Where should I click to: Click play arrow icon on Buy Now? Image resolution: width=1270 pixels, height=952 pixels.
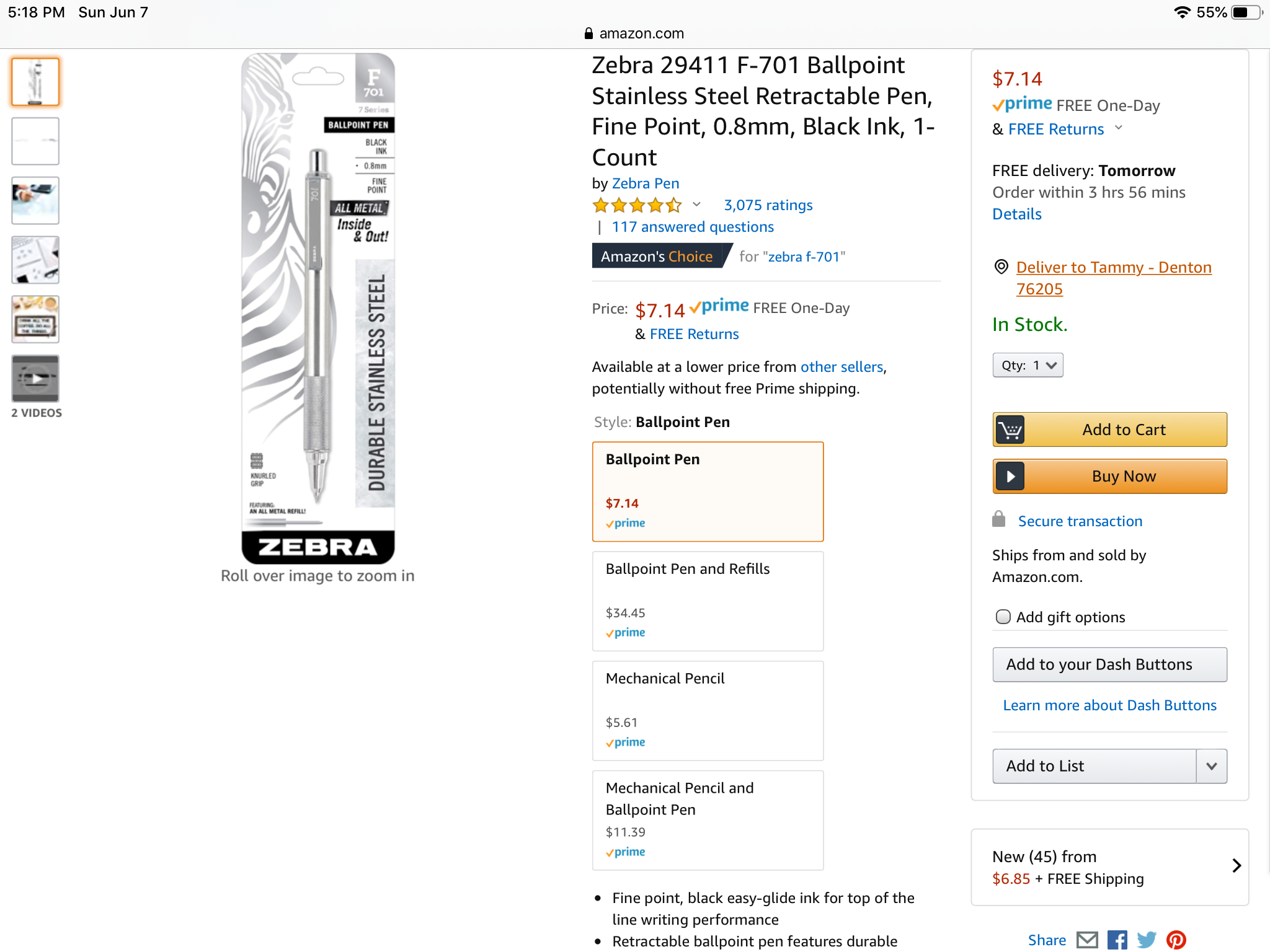click(x=1010, y=476)
